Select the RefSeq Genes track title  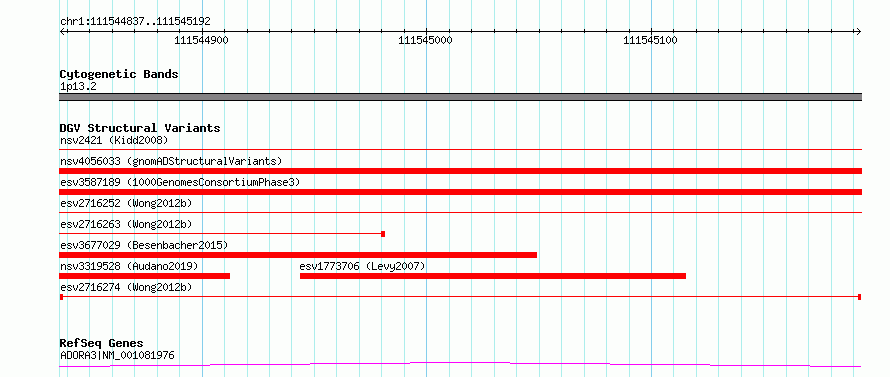click(101, 344)
